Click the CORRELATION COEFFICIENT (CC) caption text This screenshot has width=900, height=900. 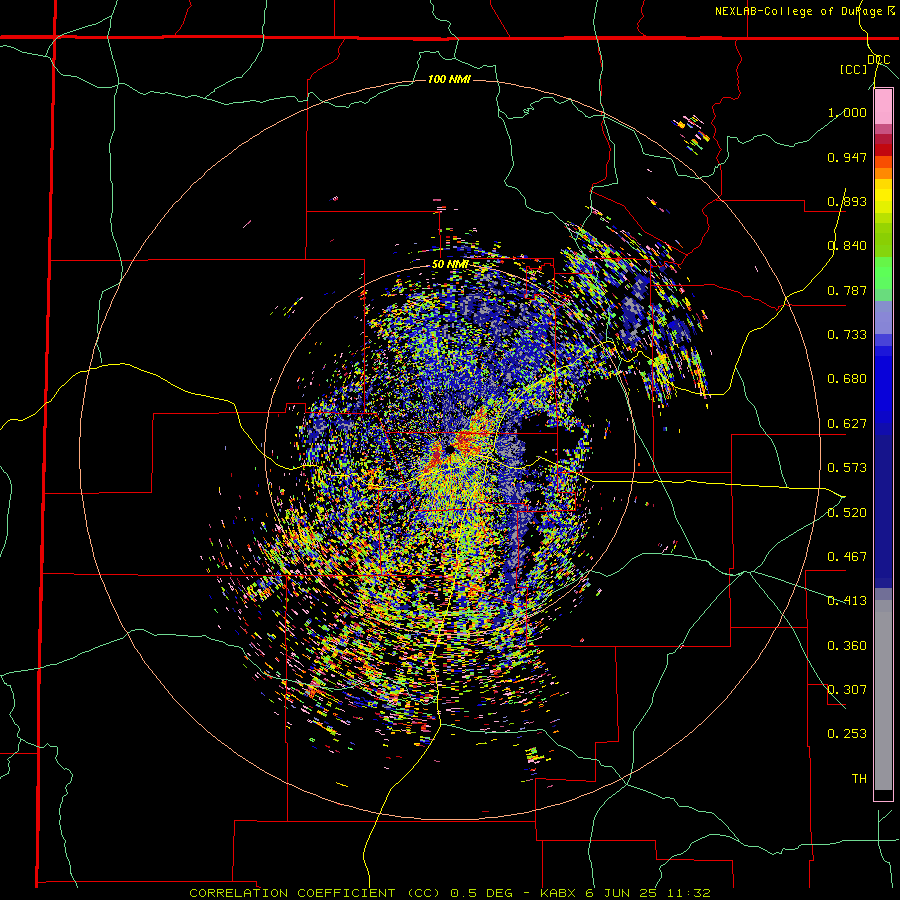pos(315,893)
